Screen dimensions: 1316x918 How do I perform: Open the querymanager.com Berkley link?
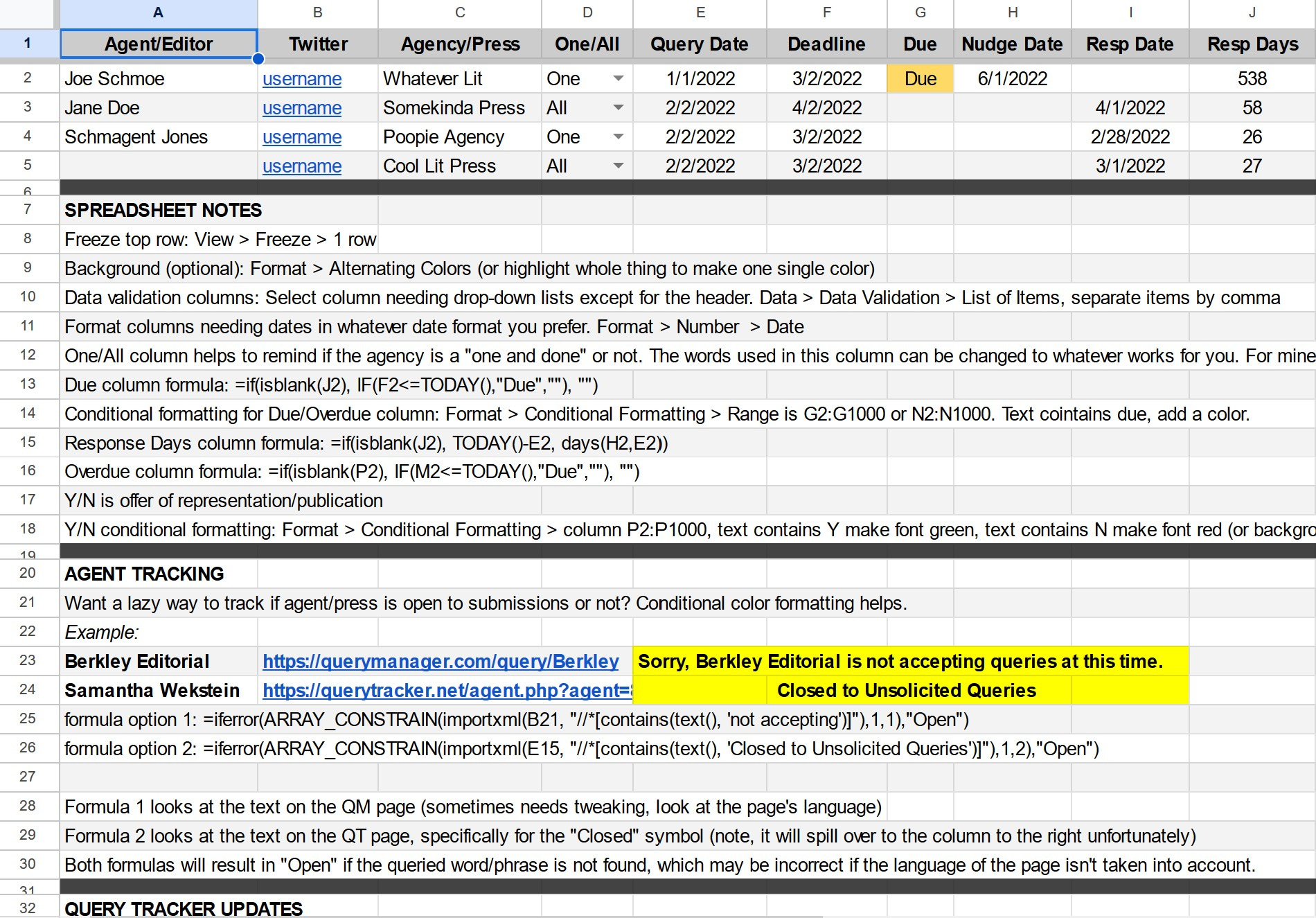coord(441,662)
